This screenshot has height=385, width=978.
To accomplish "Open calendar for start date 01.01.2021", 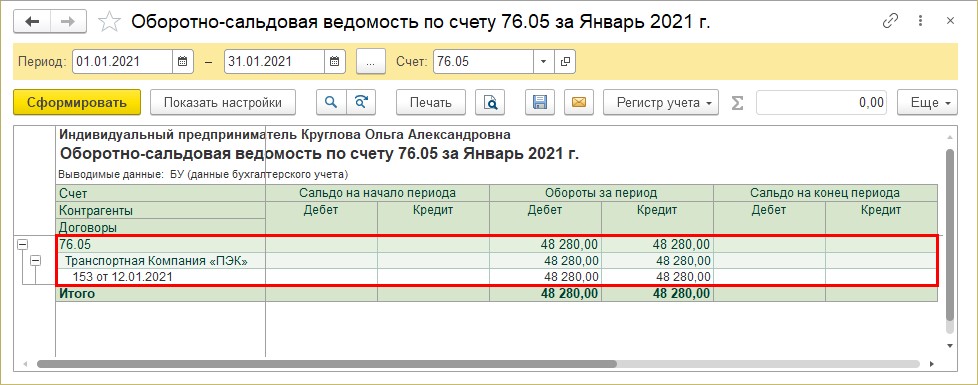I will 182,62.
